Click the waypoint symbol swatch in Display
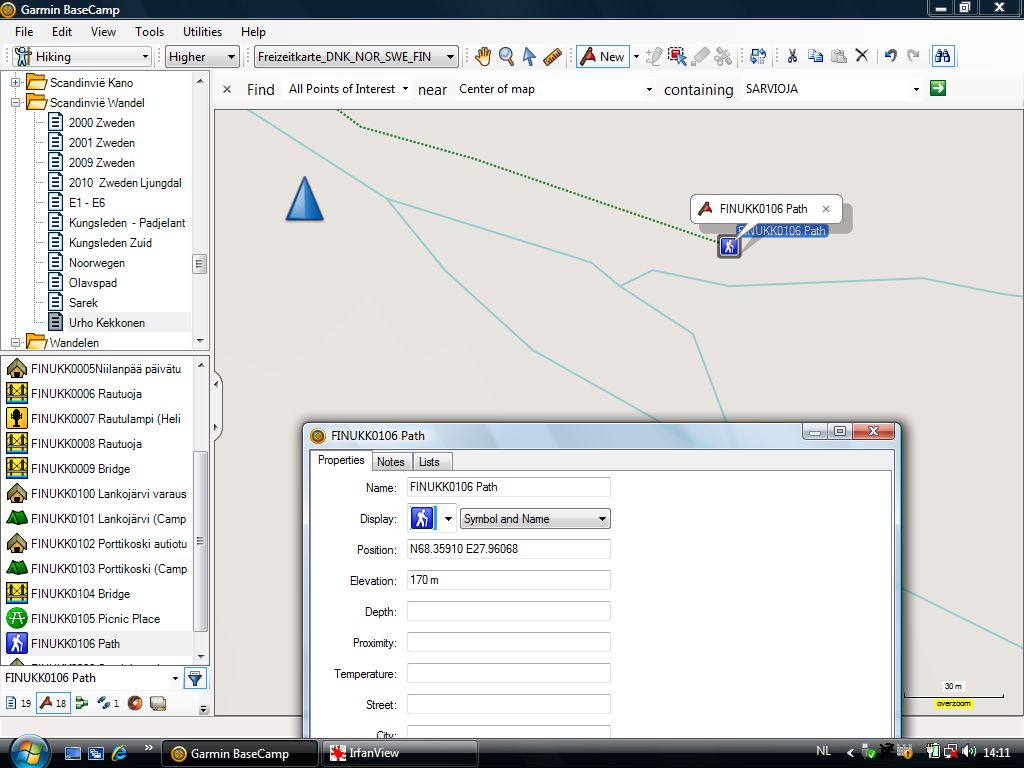The width and height of the screenshot is (1024, 768). coord(423,518)
